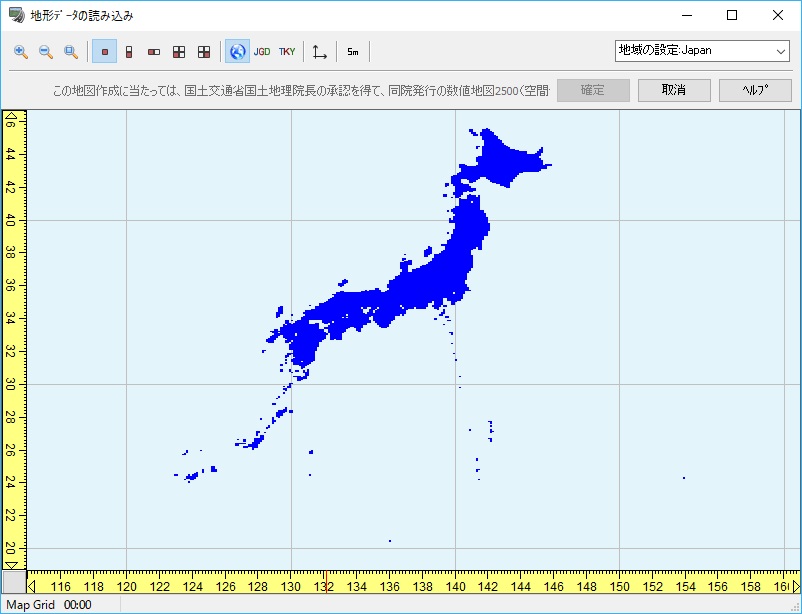Switch to TKY datum

pyautogui.click(x=287, y=51)
